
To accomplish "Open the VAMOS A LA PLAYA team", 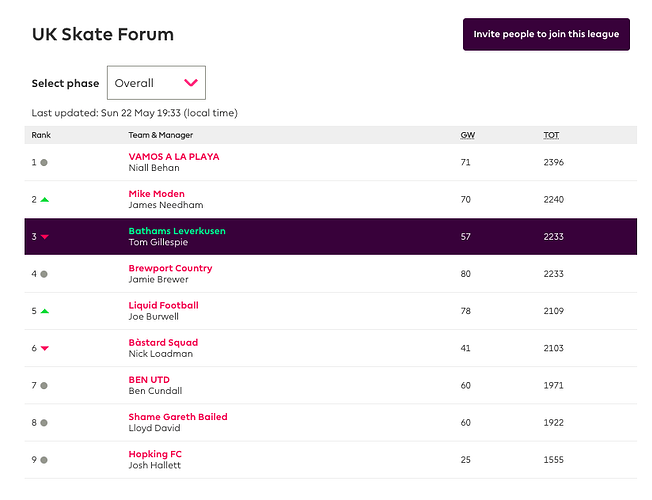I will tap(174, 157).
